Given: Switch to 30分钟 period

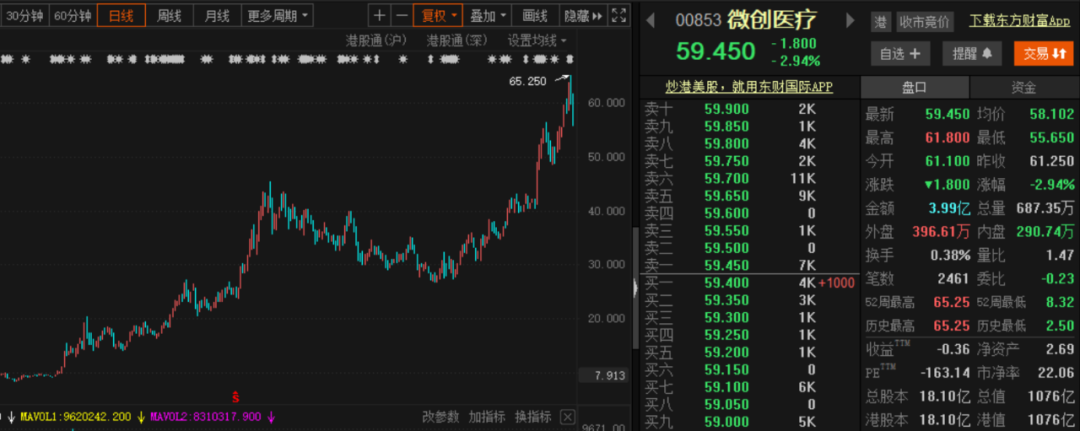Looking at the screenshot, I should (x=25, y=15).
